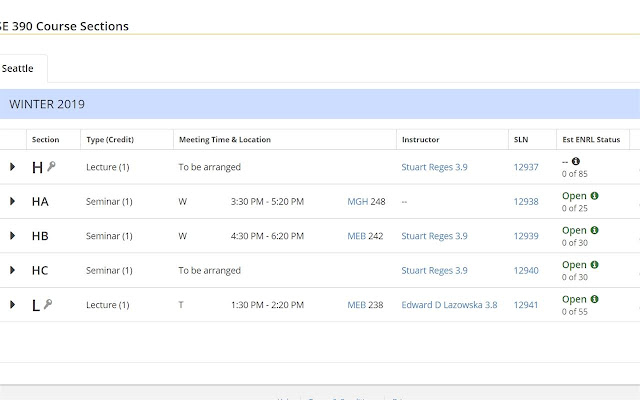Open MEB building link for room 242
640x400 pixels.
click(x=356, y=236)
